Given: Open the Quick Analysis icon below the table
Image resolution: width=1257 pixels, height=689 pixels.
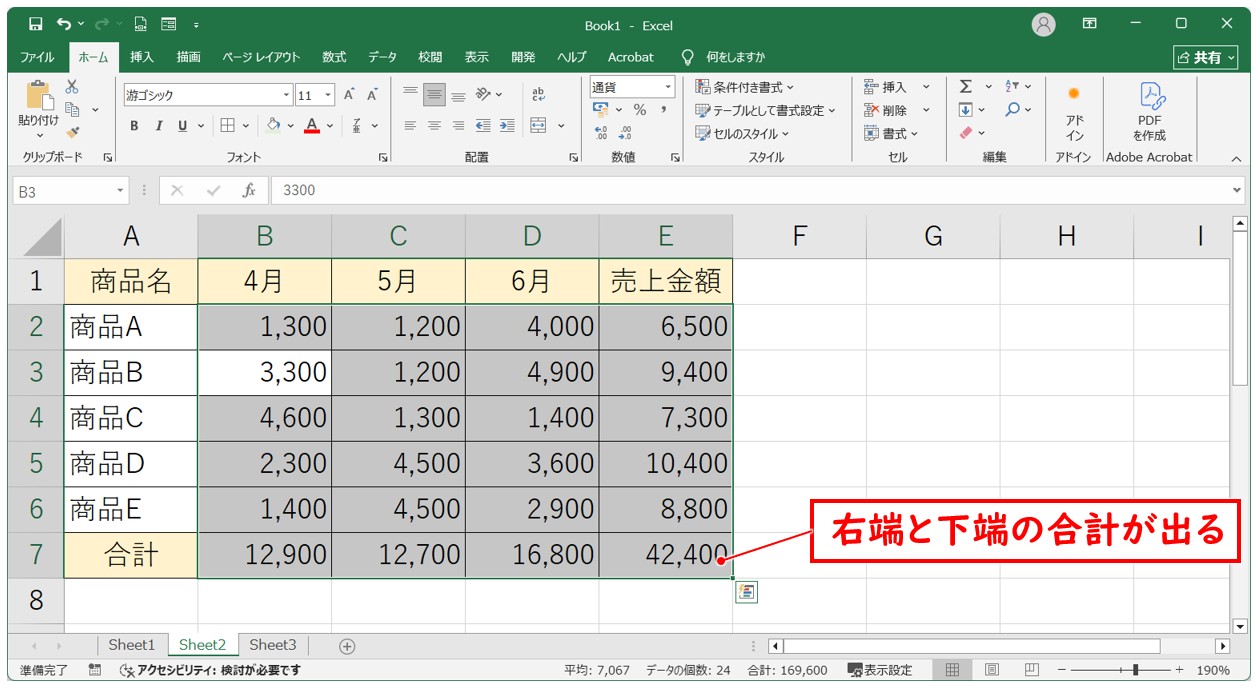Looking at the screenshot, I should point(746,592).
